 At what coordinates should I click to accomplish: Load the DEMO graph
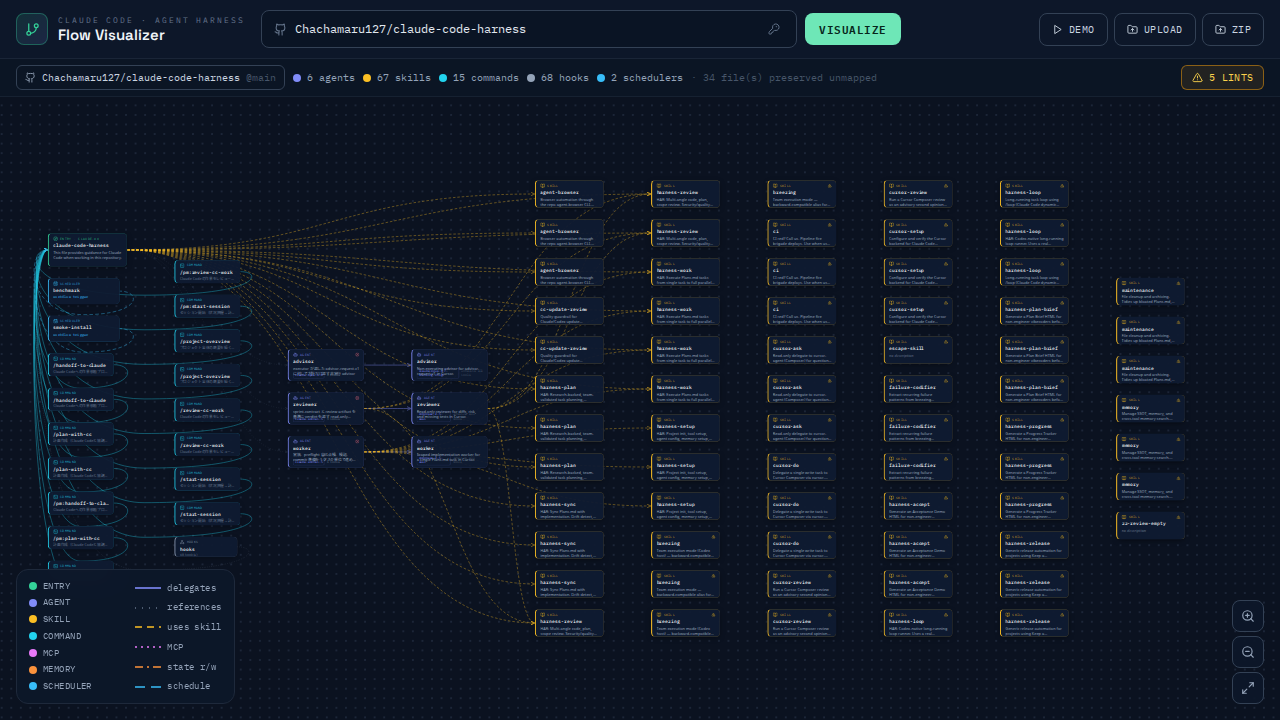1073,29
